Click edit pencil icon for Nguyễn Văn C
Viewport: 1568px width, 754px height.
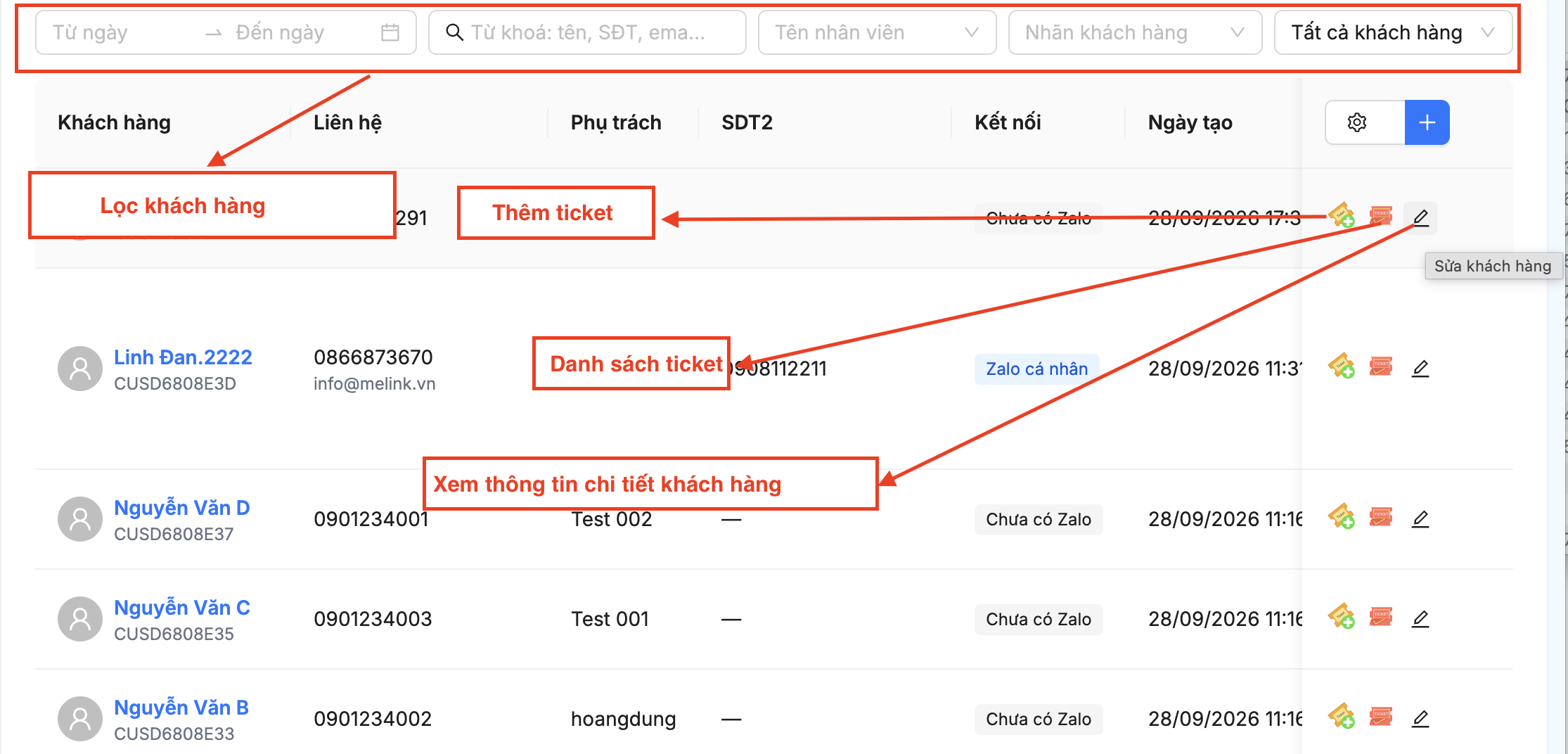[x=1420, y=618]
